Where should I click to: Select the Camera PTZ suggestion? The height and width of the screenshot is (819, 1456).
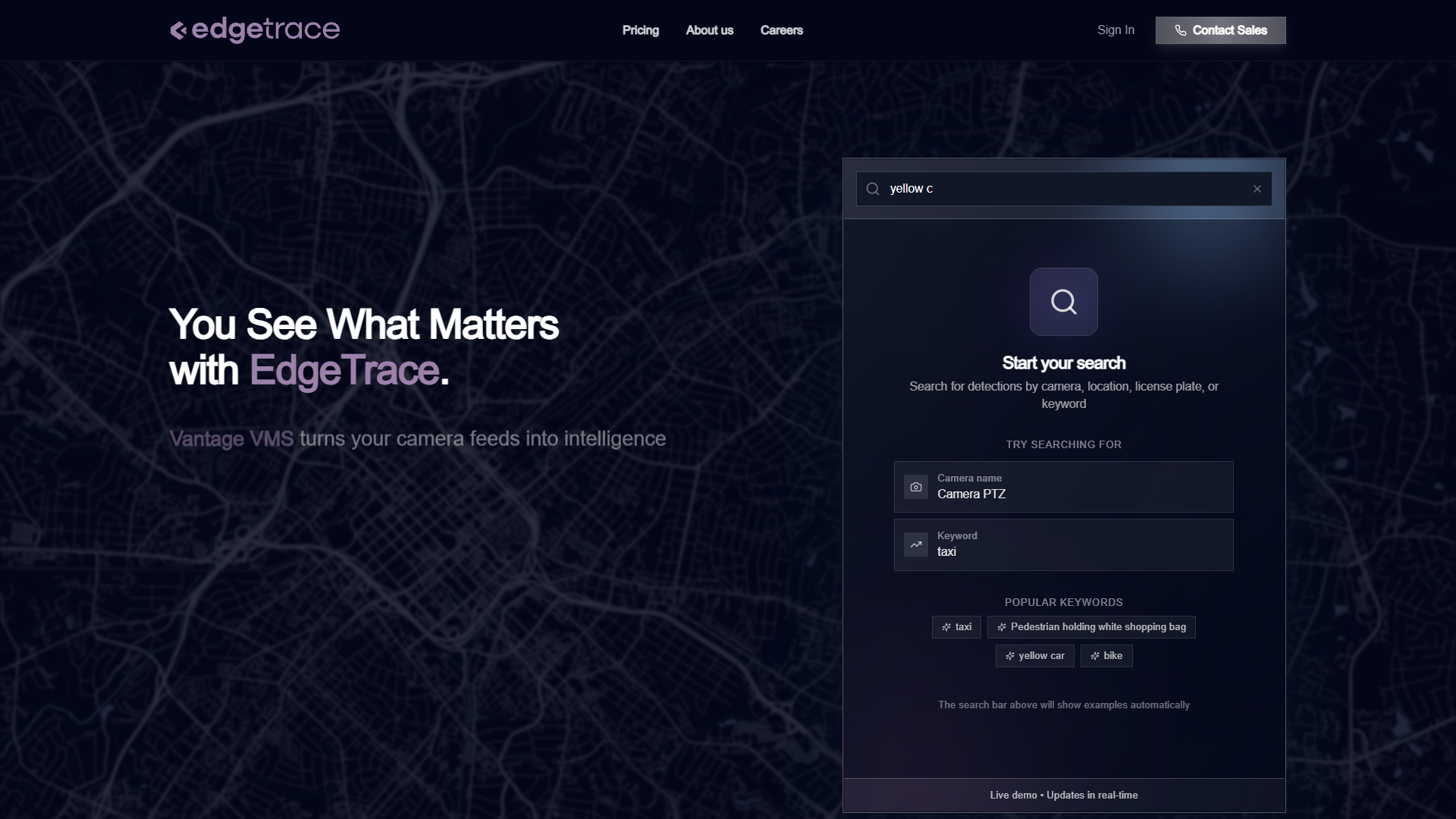click(1063, 487)
